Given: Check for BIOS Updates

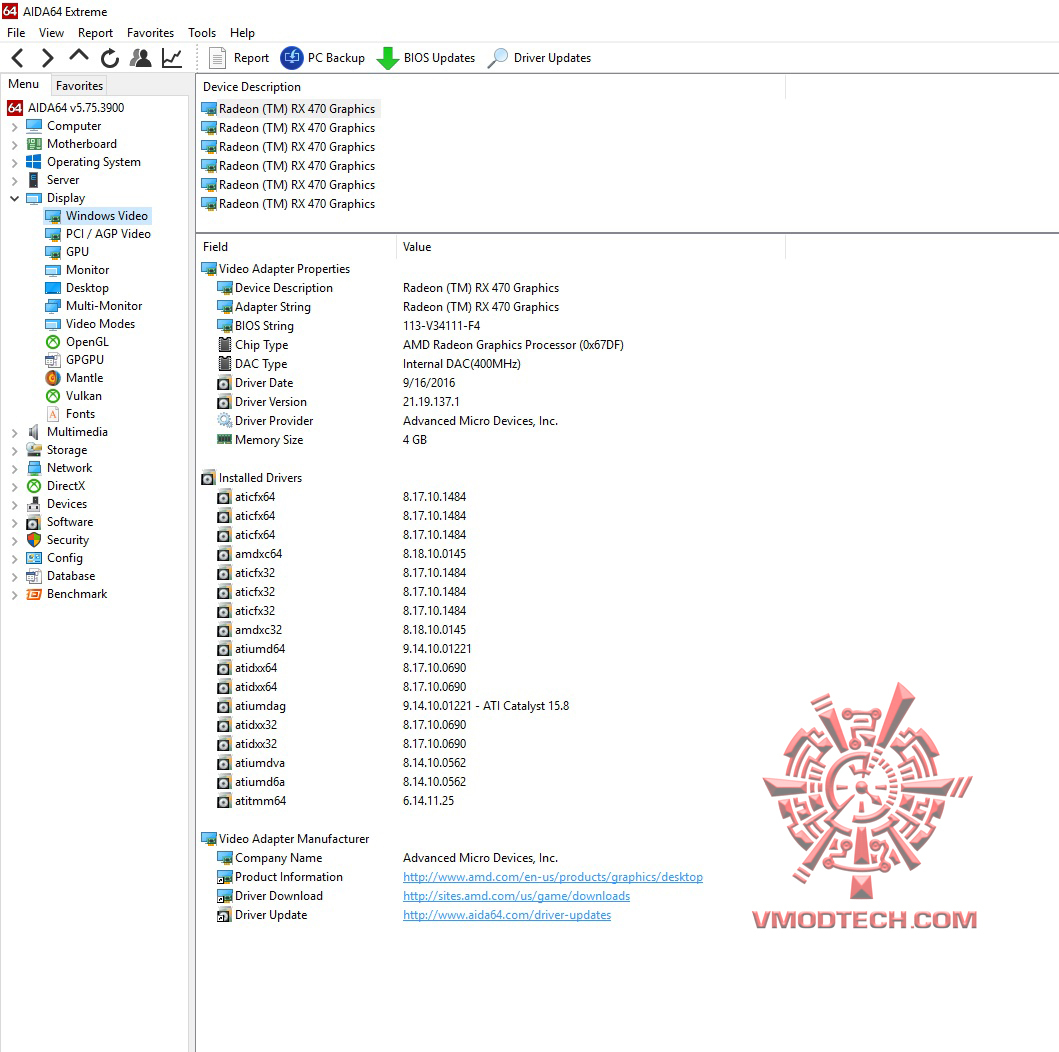Looking at the screenshot, I should 425,58.
